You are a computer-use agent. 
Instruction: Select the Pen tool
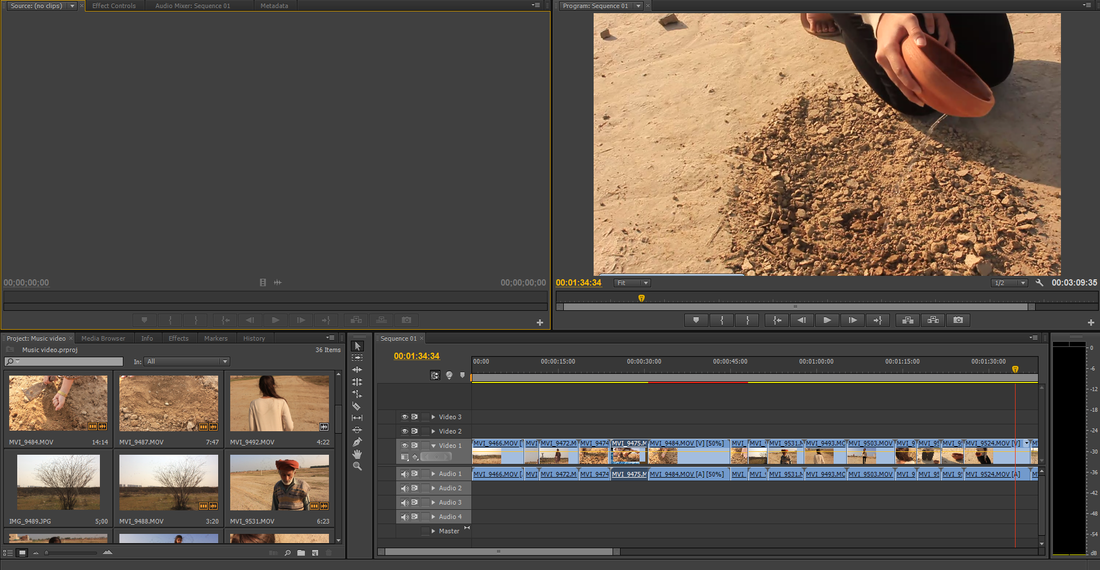pyautogui.click(x=357, y=442)
